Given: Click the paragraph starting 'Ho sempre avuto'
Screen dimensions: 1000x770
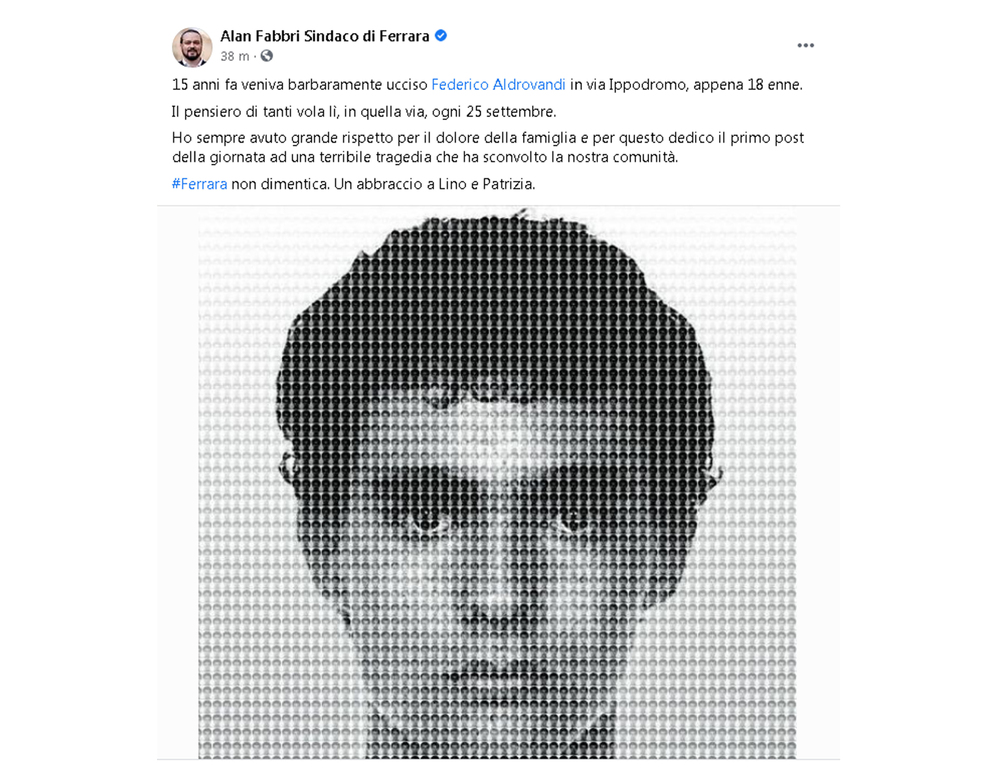Looking at the screenshot, I should [488, 147].
